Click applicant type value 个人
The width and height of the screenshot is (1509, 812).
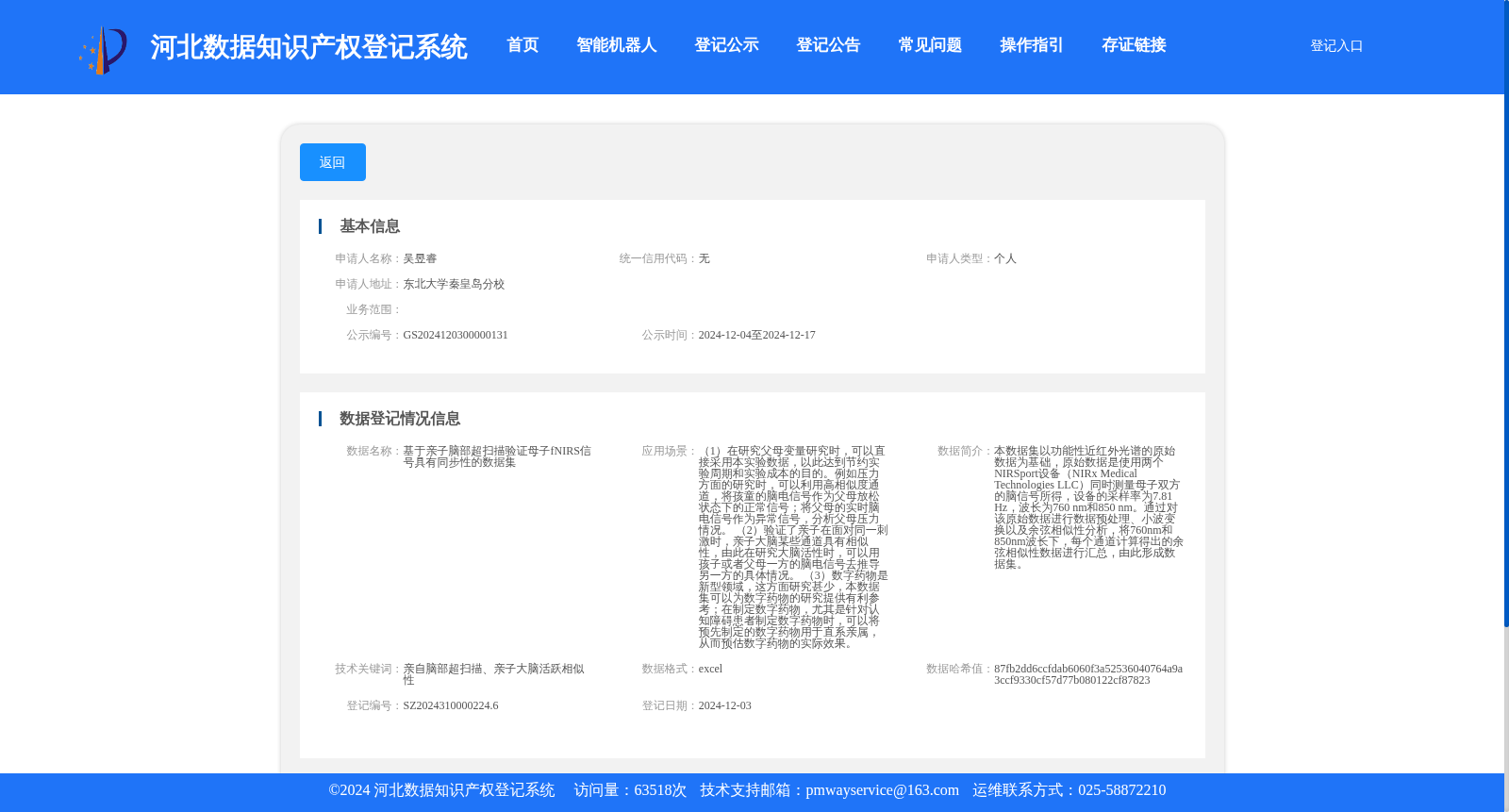tap(1005, 258)
